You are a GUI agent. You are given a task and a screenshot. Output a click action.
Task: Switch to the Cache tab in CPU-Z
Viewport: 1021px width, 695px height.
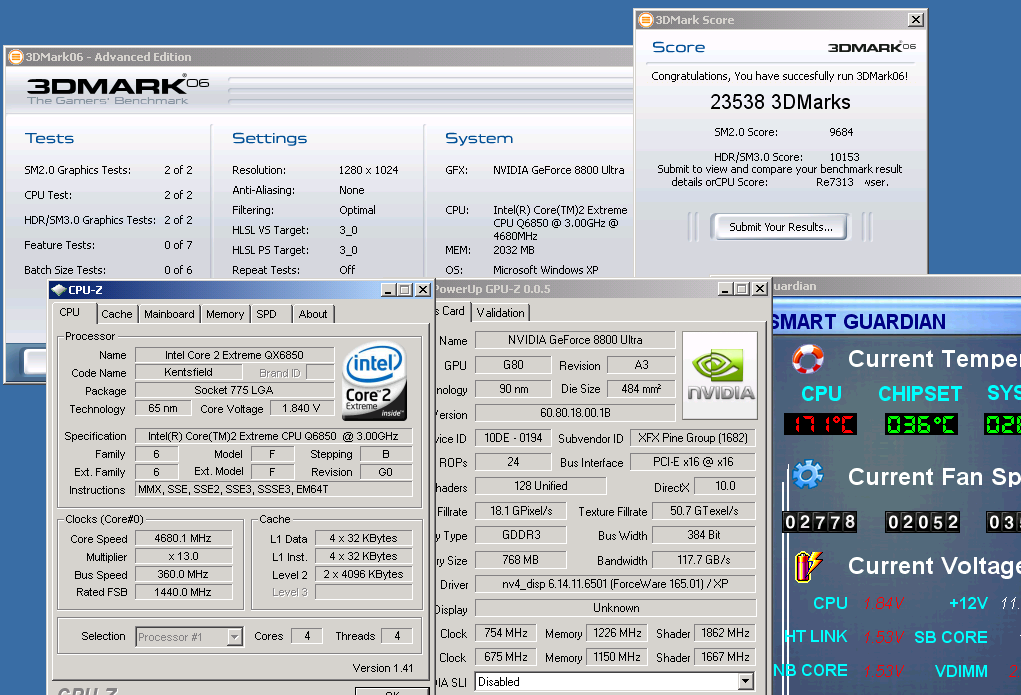point(117,314)
